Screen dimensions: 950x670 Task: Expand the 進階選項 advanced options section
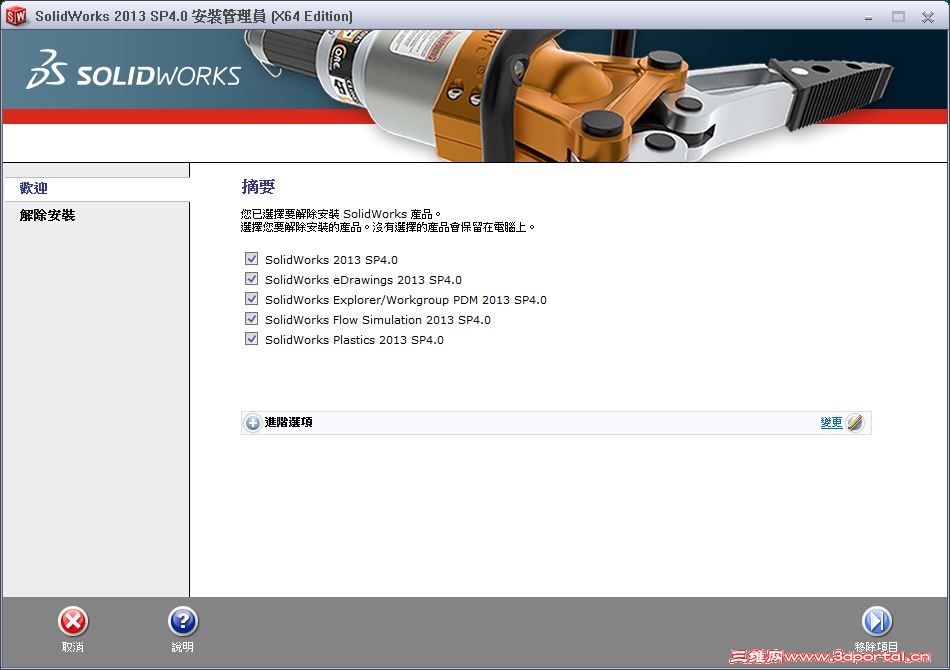point(253,423)
